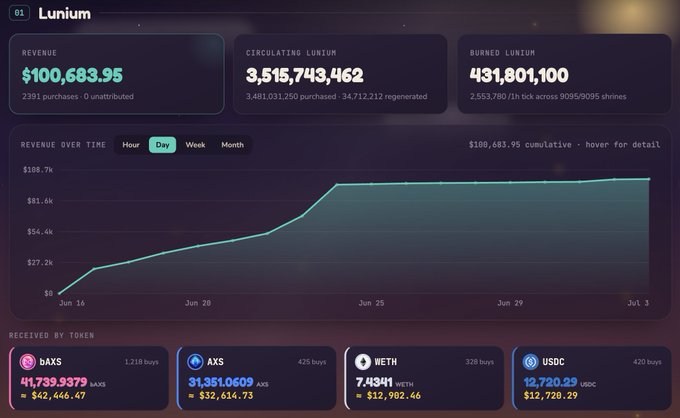Open the Revenue summary card
The image size is (680, 418).
pyautogui.click(x=117, y=74)
